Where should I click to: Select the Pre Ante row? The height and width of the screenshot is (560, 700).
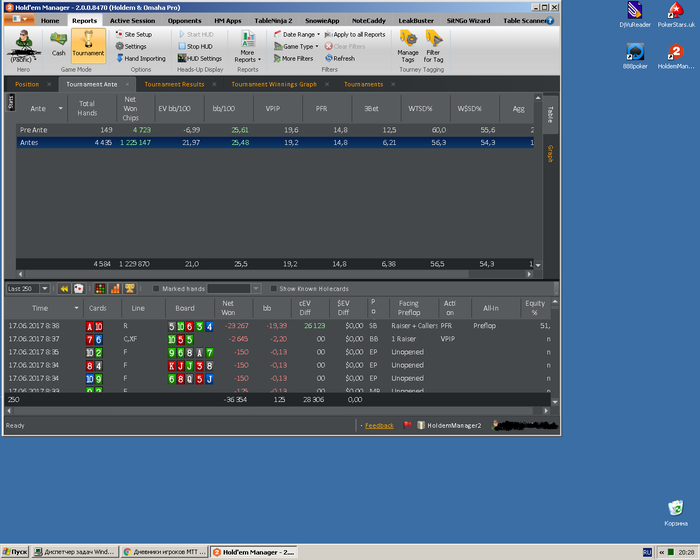coord(275,130)
